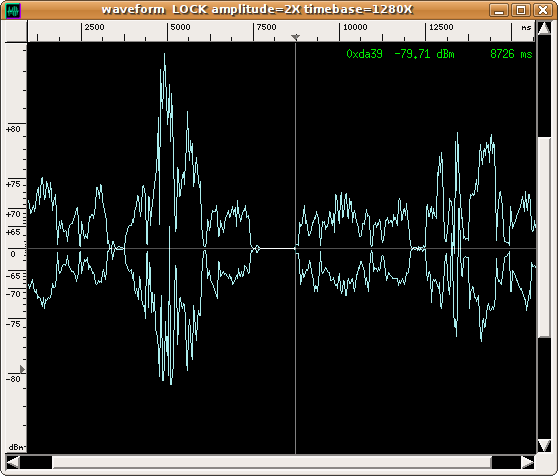
Task: Click the -75 level on amplitude scale
Action: click(14, 324)
